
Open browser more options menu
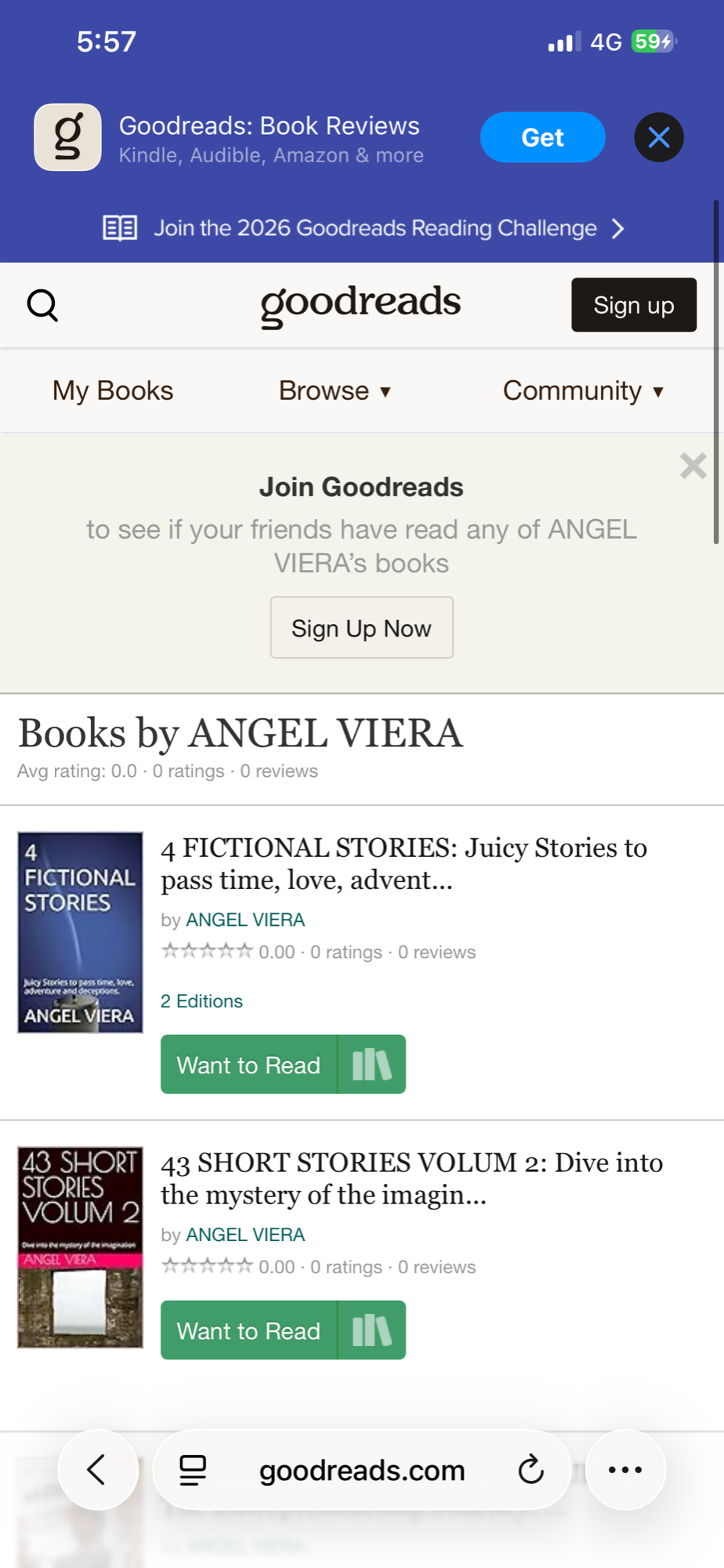[625, 1470]
